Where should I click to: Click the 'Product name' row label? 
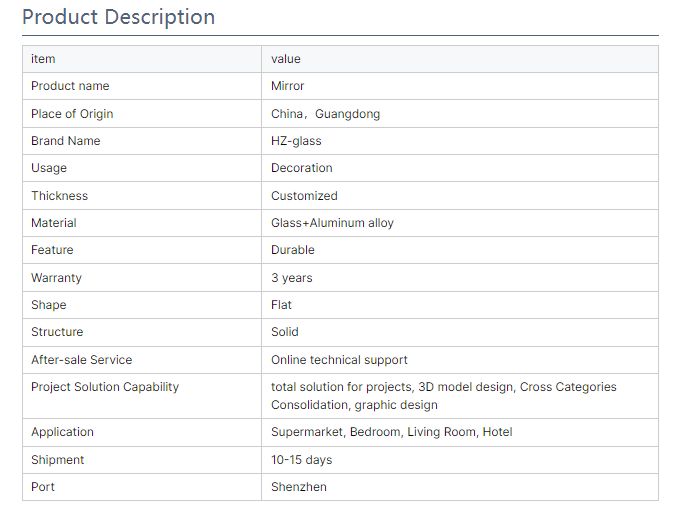tap(70, 86)
